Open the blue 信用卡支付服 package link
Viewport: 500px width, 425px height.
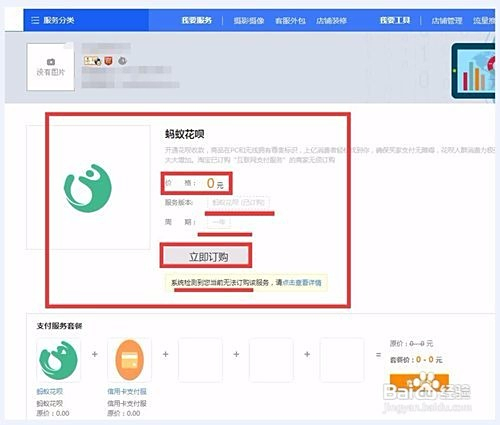[127, 391]
